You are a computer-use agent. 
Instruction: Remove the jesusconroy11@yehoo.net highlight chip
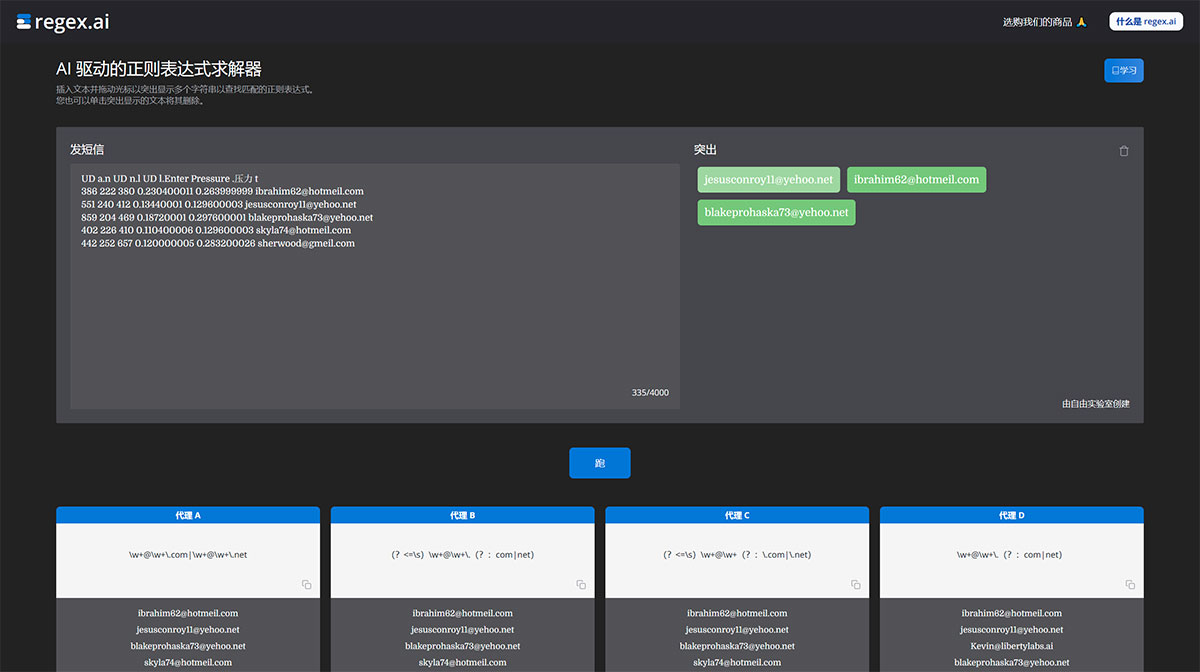[x=768, y=180]
